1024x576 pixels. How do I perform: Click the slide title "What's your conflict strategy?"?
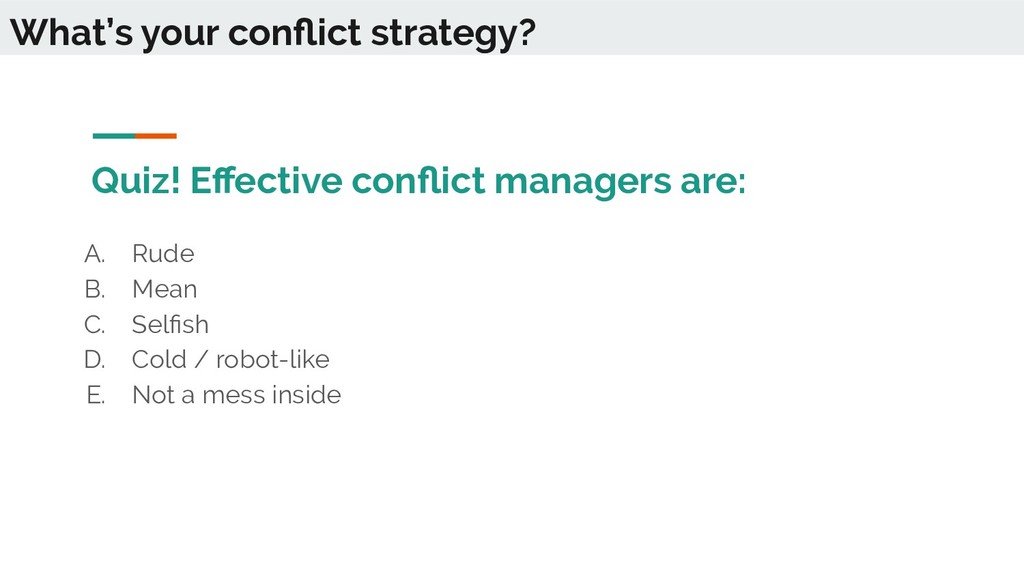click(x=272, y=33)
